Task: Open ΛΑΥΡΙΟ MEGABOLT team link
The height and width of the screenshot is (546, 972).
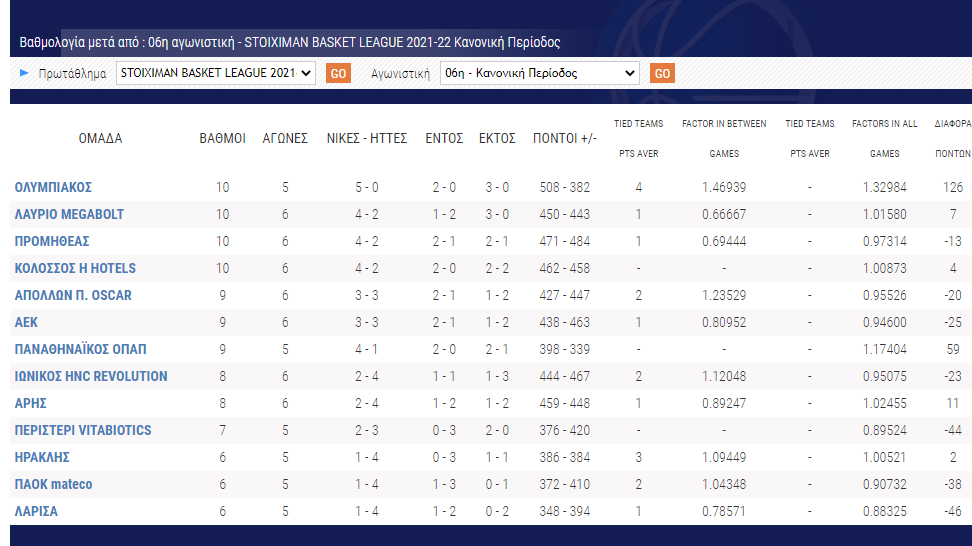Action: point(69,214)
